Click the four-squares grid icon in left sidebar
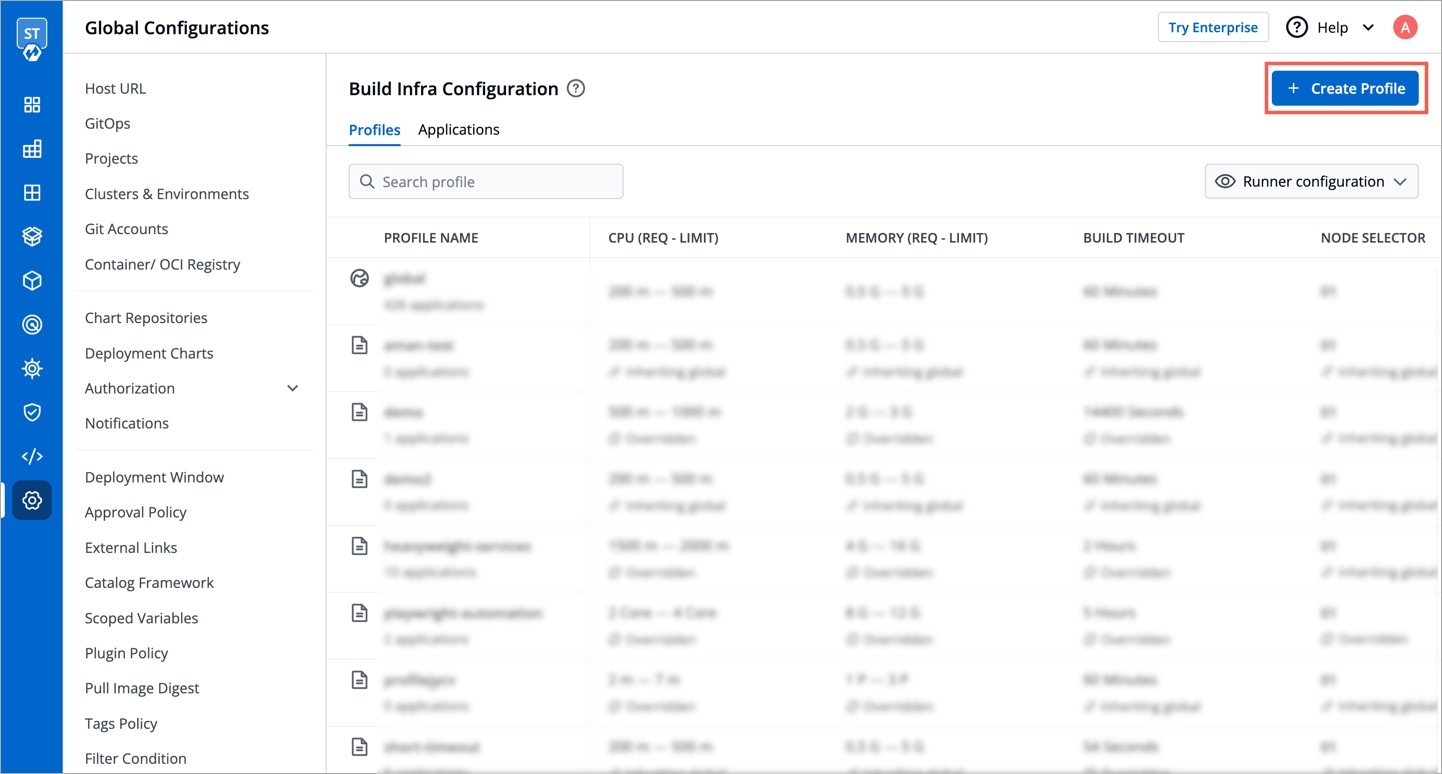Image resolution: width=1442 pixels, height=774 pixels. click(x=32, y=105)
